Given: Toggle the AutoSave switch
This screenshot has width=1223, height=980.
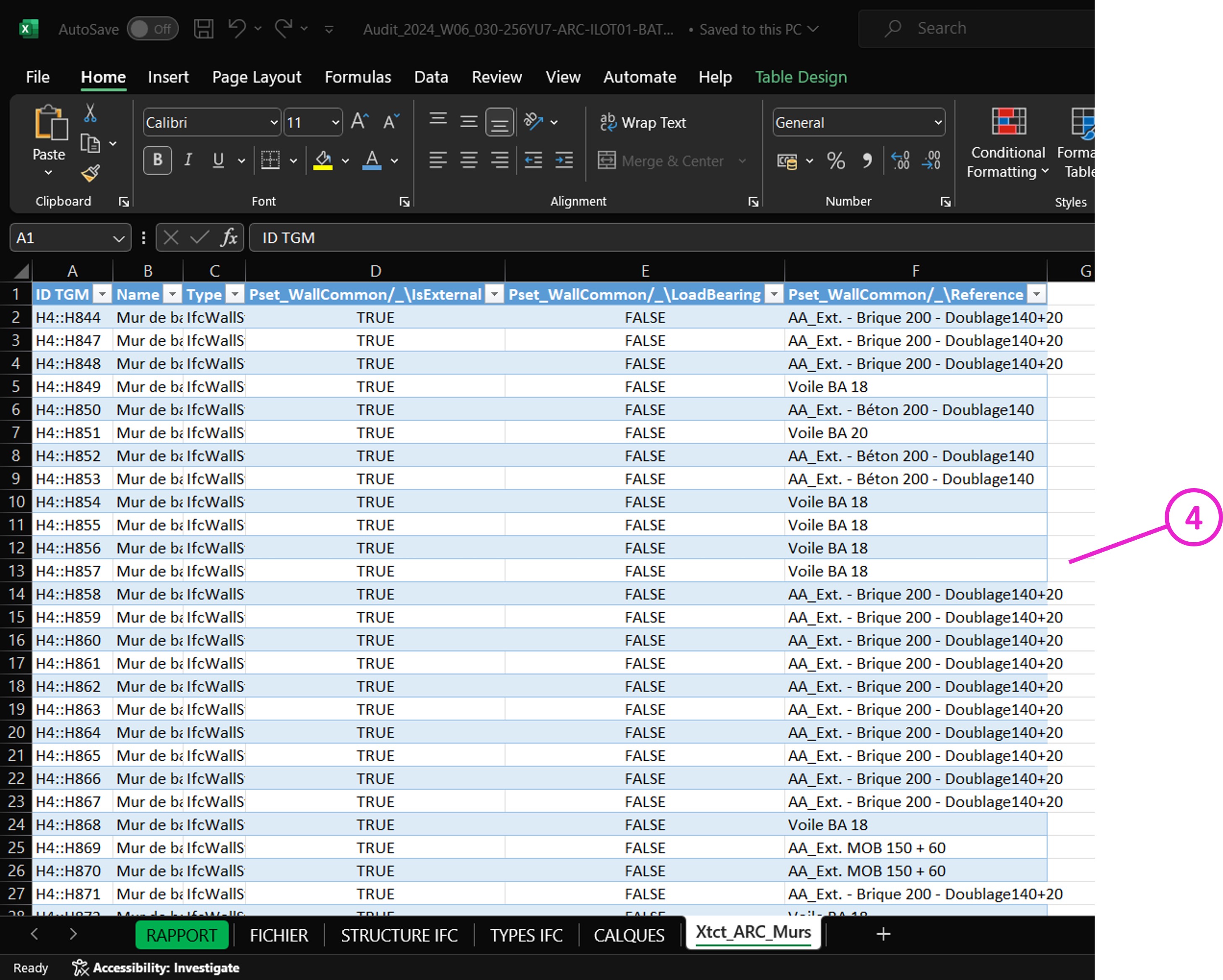Looking at the screenshot, I should tap(153, 29).
